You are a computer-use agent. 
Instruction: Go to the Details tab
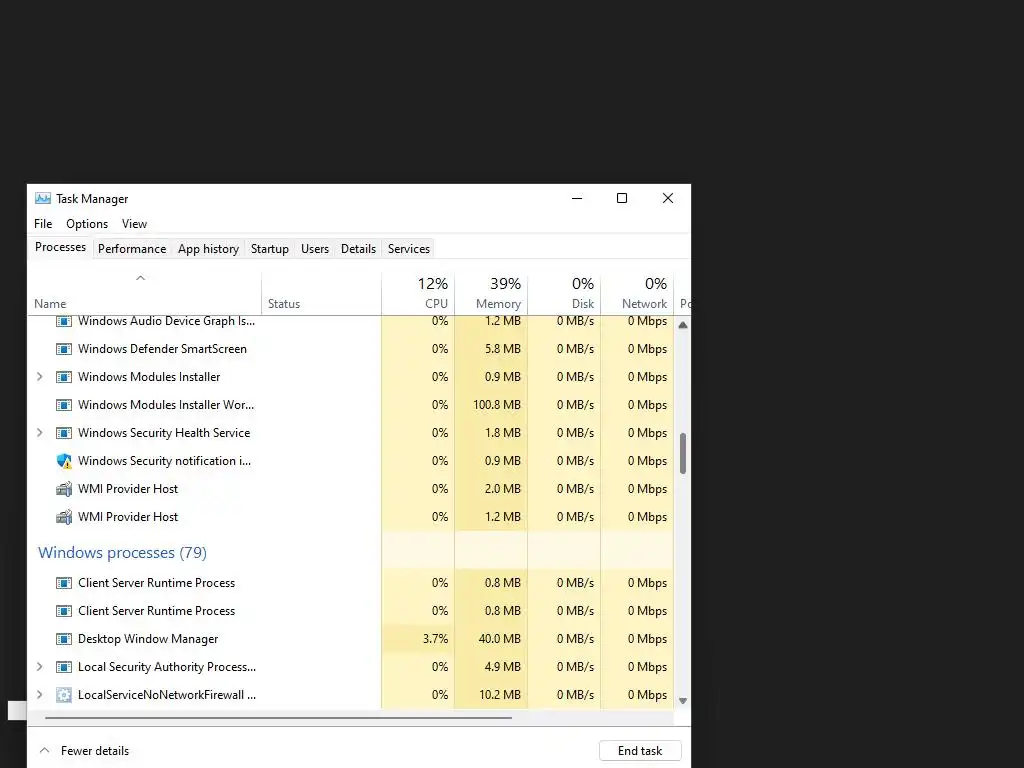359,249
